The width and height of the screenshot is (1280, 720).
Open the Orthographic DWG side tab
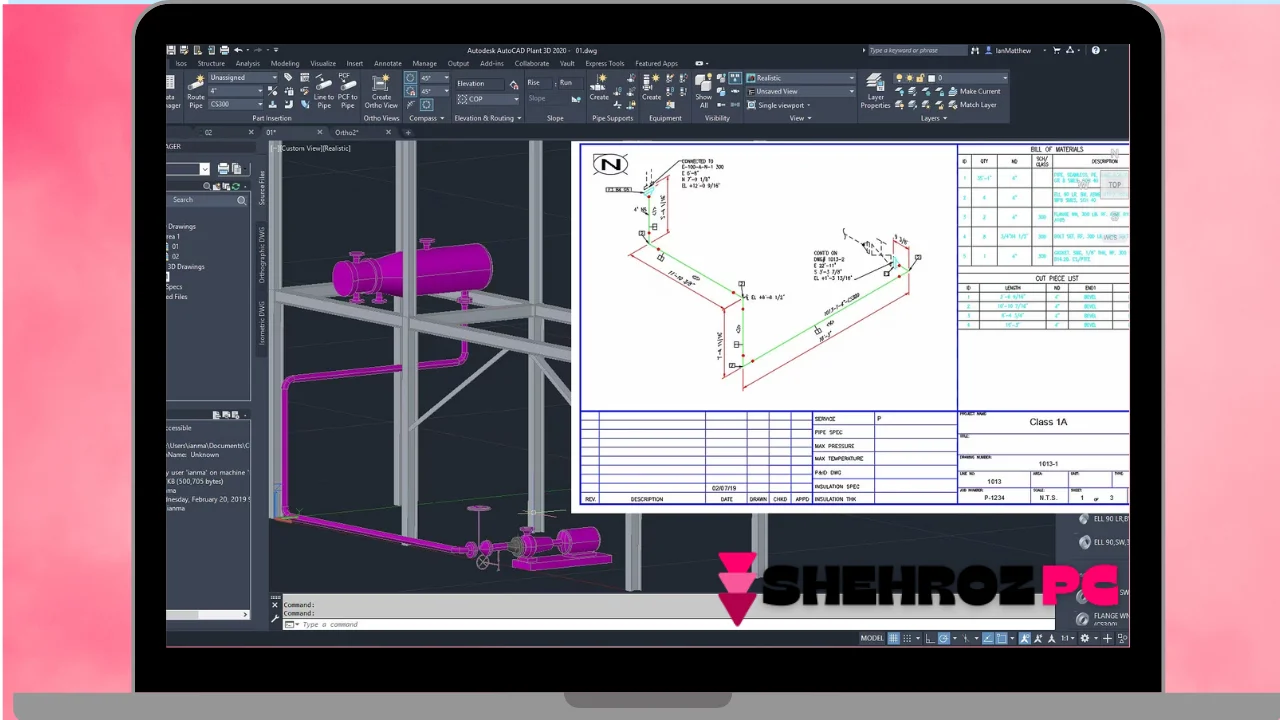coord(262,254)
